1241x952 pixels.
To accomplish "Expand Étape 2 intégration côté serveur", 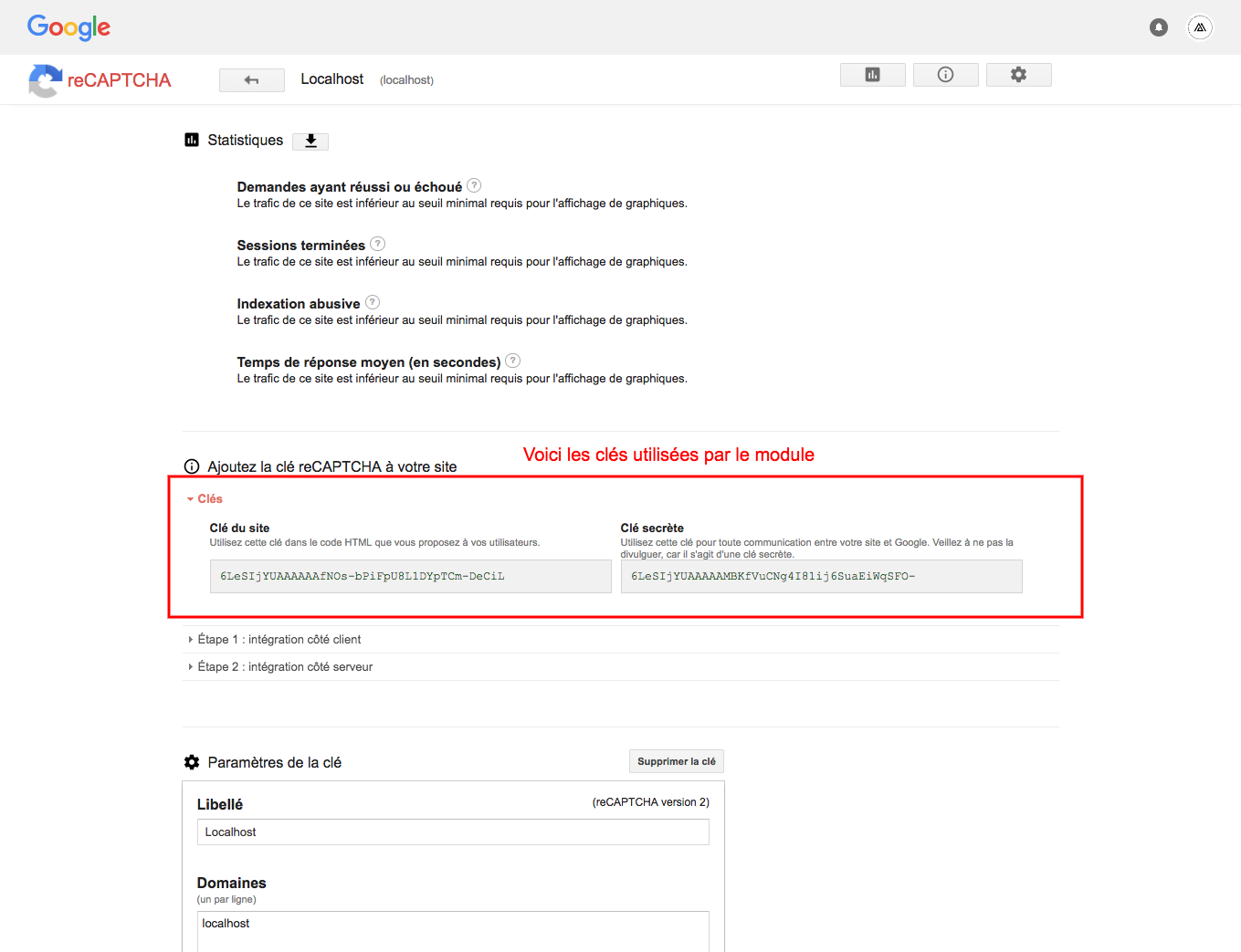I will (x=284, y=667).
